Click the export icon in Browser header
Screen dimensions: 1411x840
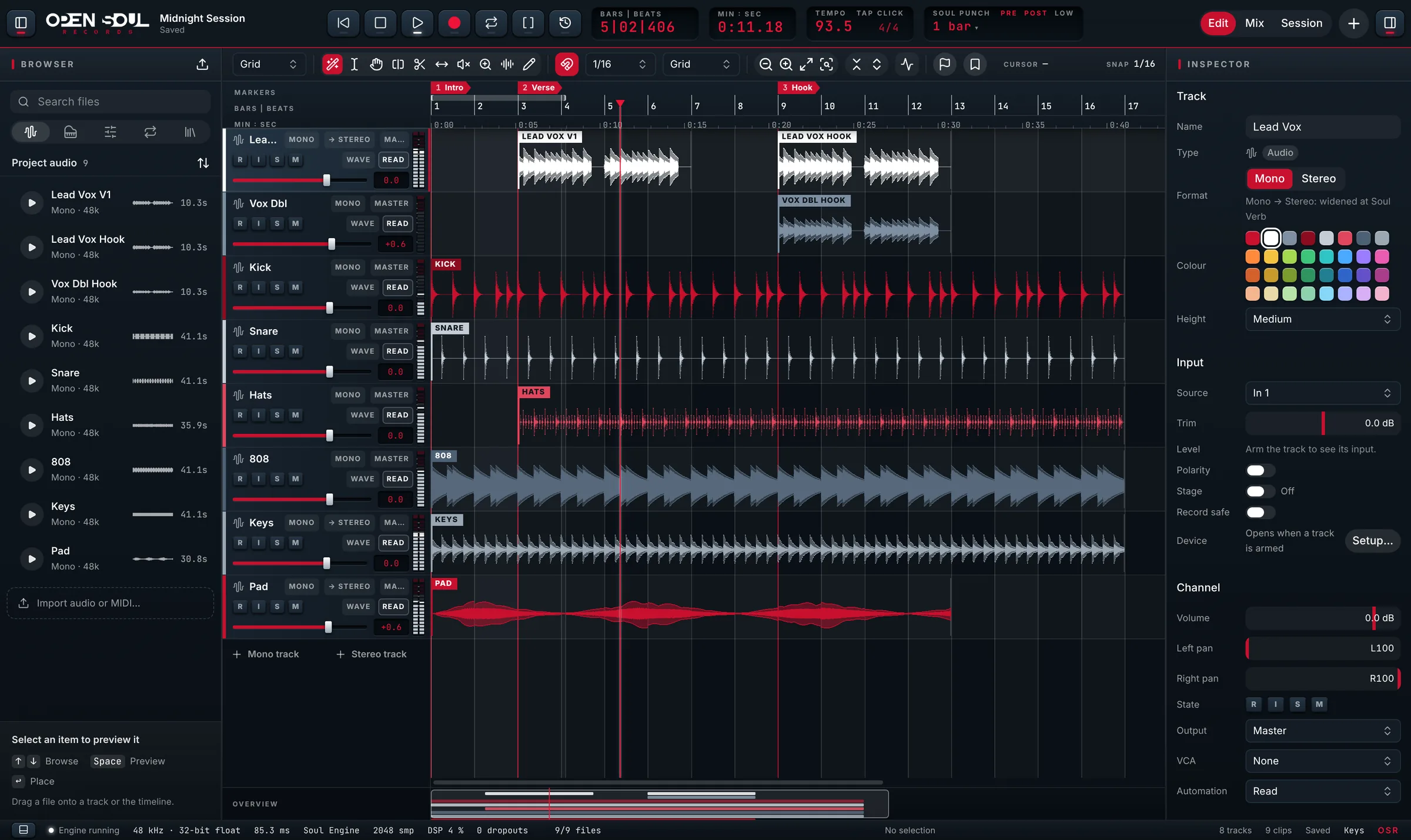point(202,64)
